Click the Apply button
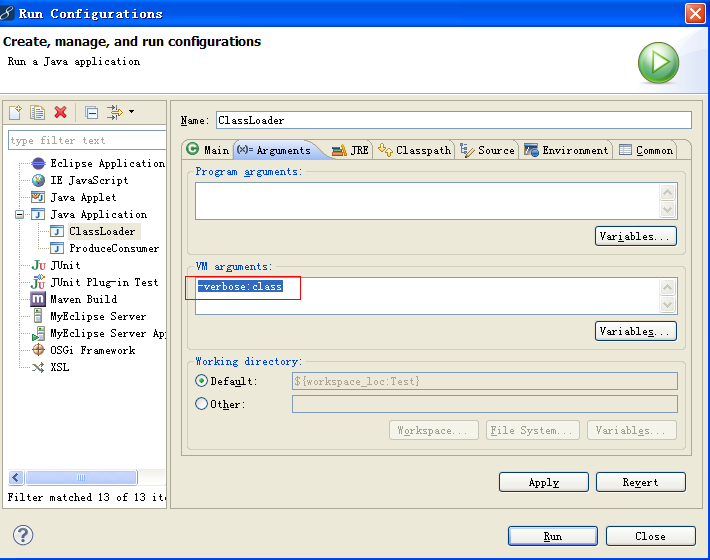 click(544, 482)
